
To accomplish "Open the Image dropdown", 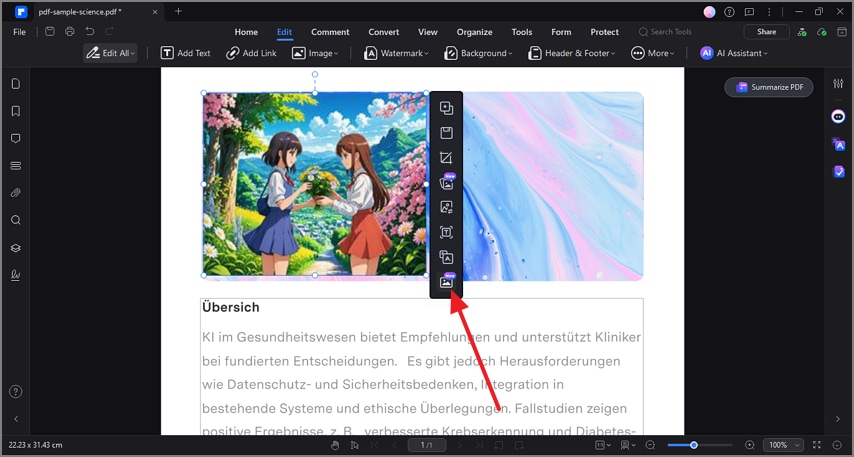I will pyautogui.click(x=315, y=53).
